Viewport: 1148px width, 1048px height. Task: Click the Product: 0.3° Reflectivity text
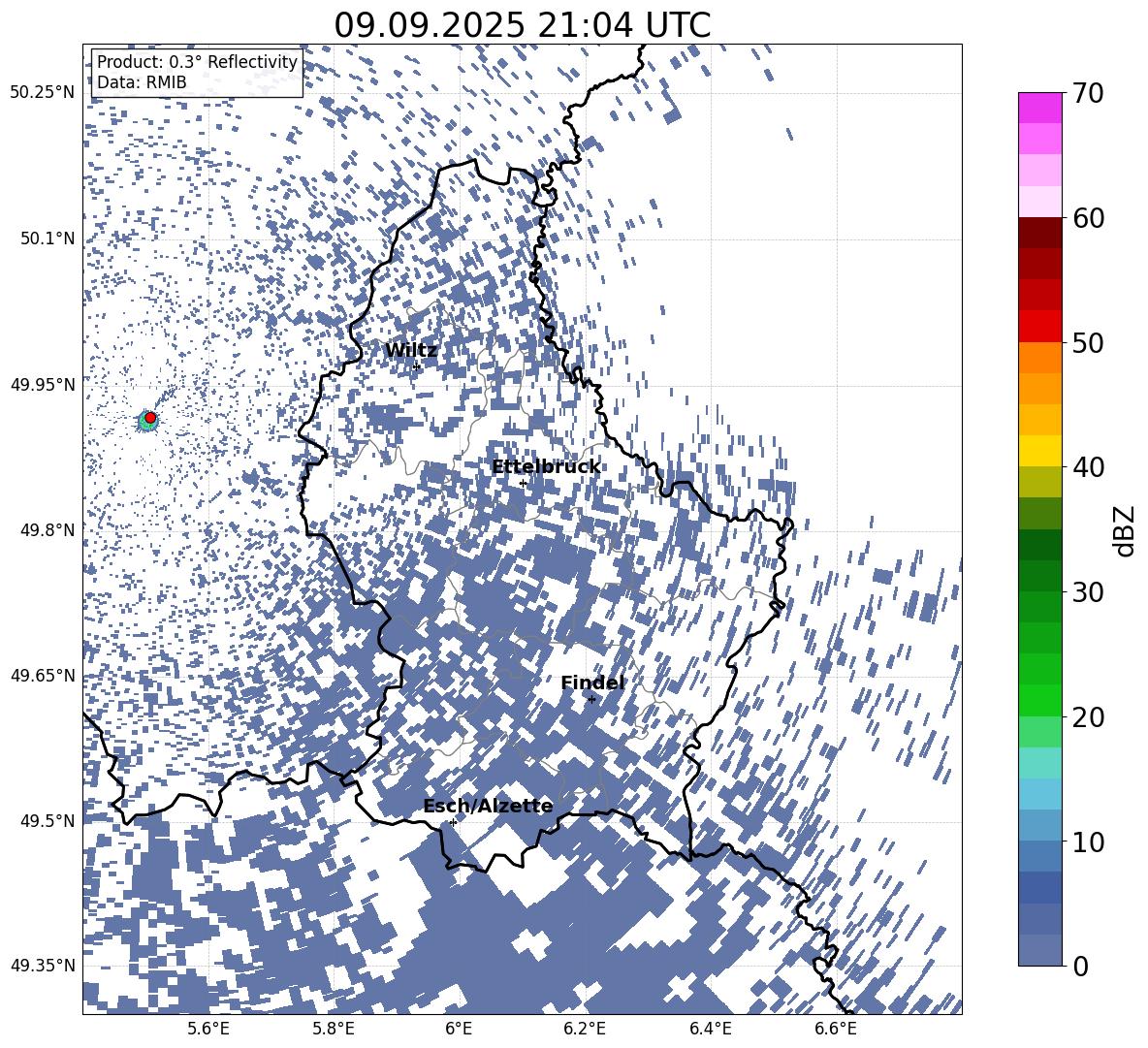(197, 61)
